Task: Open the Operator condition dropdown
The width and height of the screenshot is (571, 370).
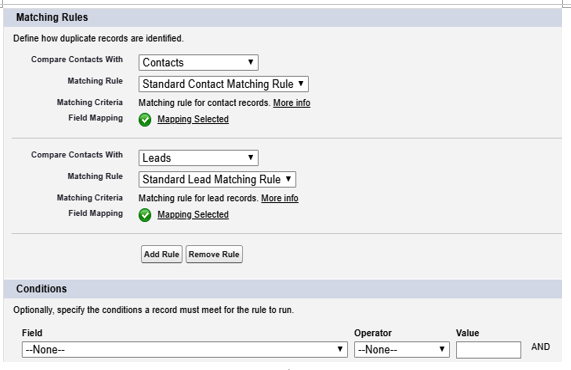Action: click(402, 350)
